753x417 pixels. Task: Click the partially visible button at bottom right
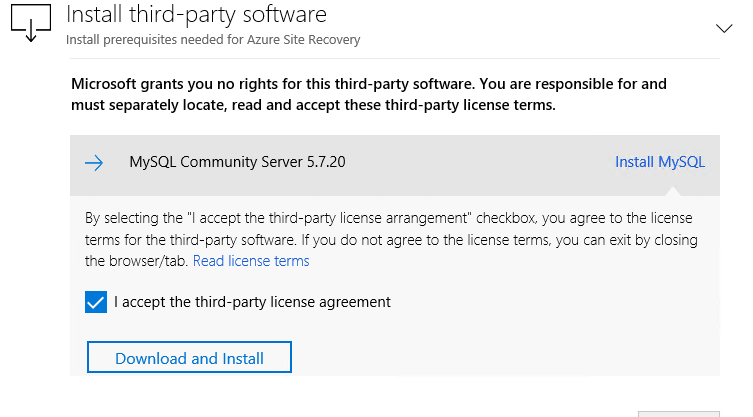679,414
